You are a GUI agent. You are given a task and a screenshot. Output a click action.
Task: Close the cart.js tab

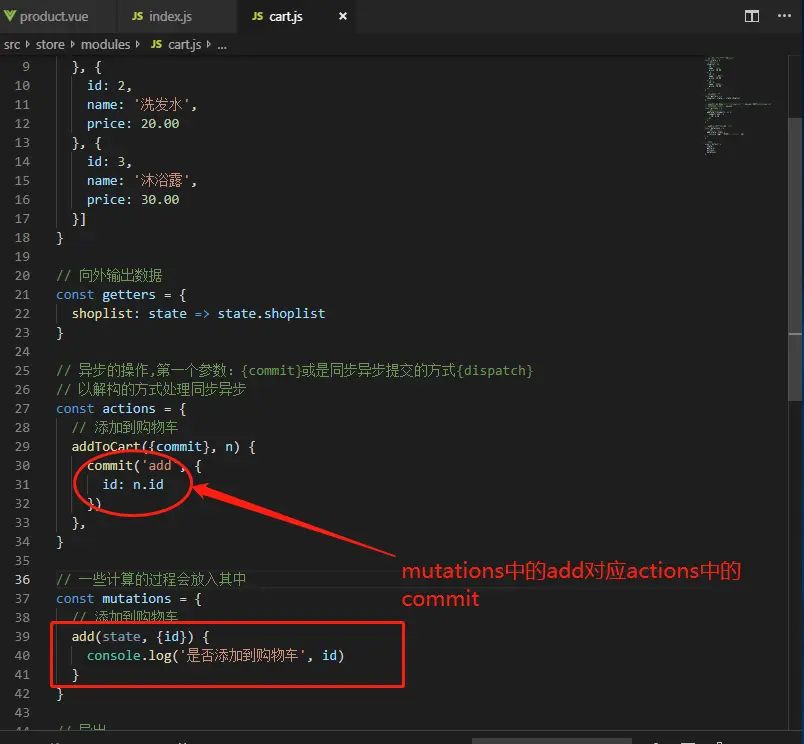point(343,16)
